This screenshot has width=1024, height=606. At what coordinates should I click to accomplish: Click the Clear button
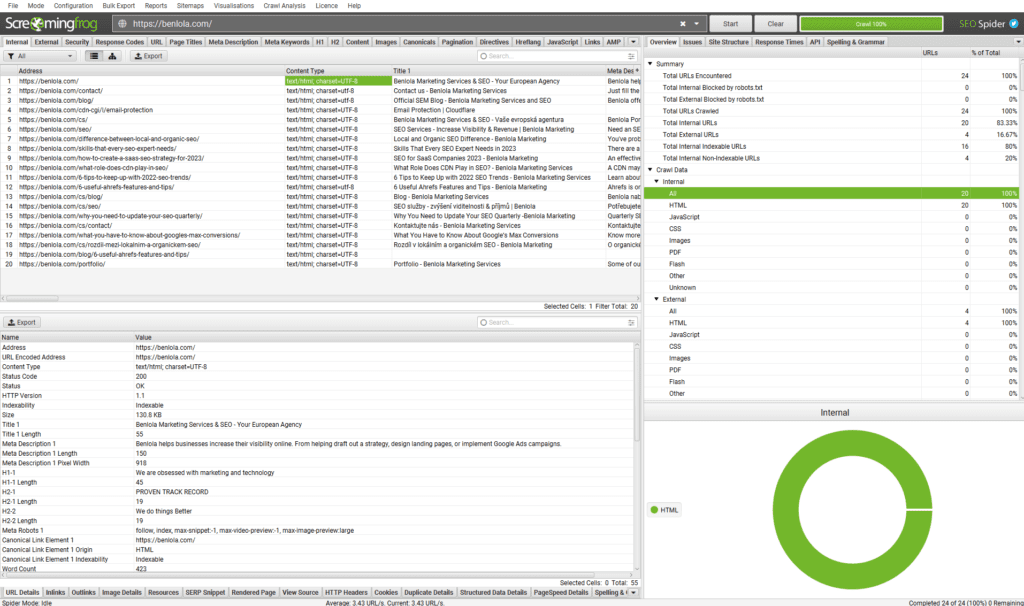[775, 24]
